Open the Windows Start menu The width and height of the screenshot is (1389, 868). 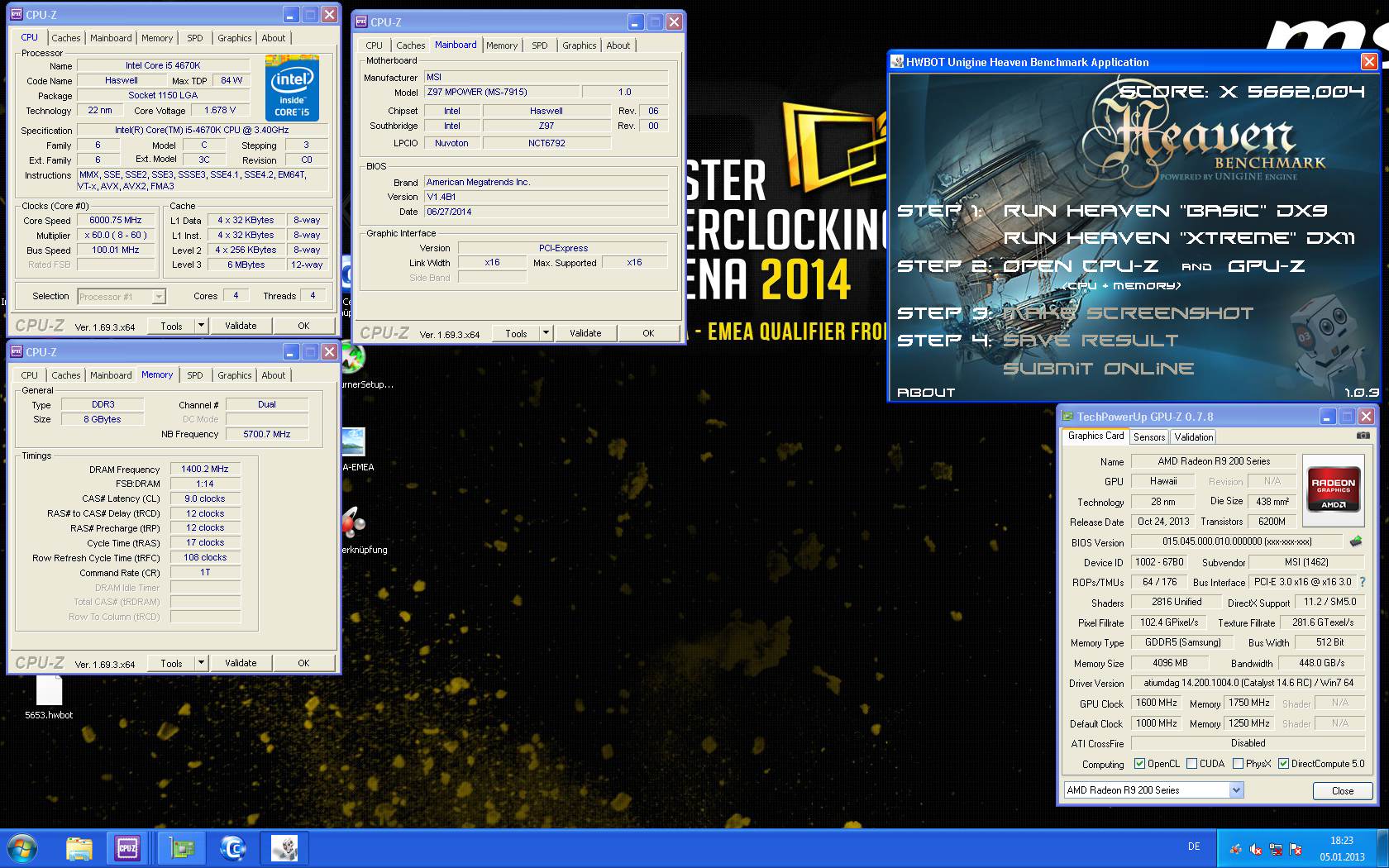22,848
